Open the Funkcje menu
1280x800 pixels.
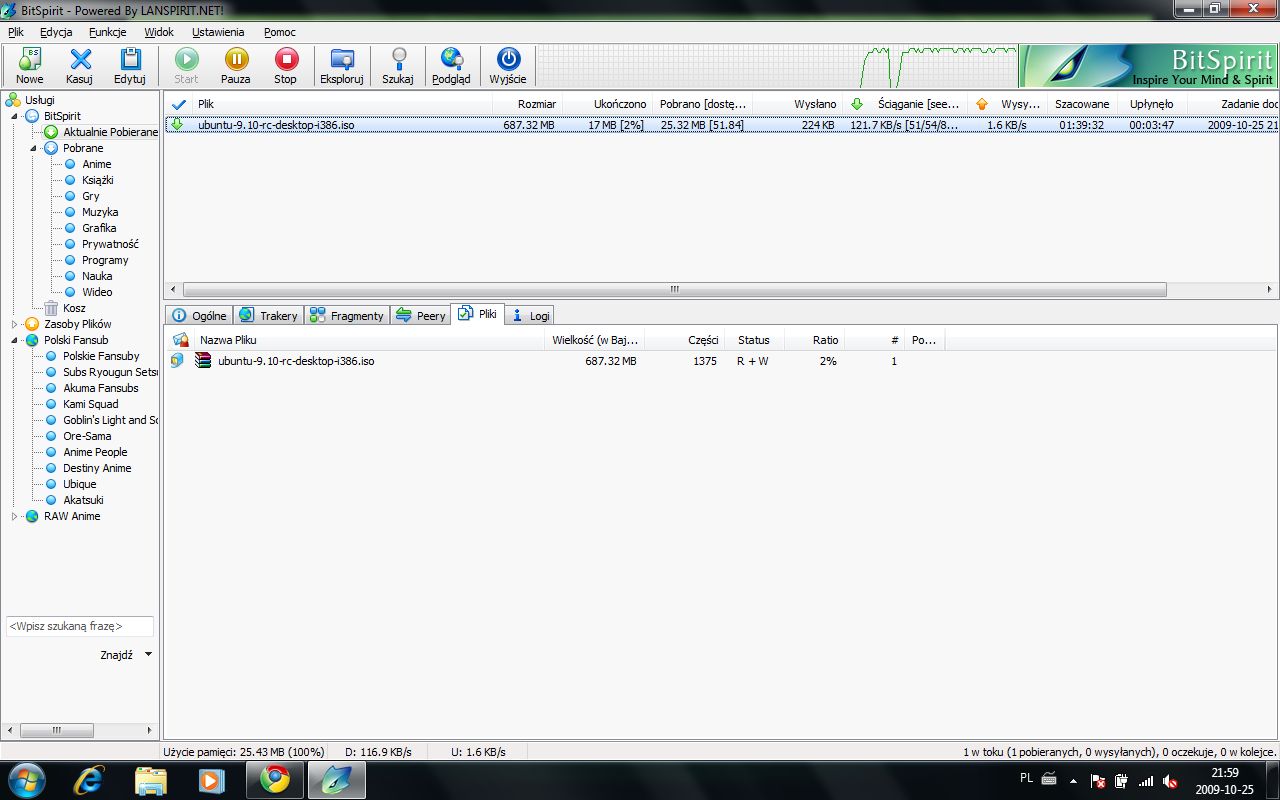[107, 32]
